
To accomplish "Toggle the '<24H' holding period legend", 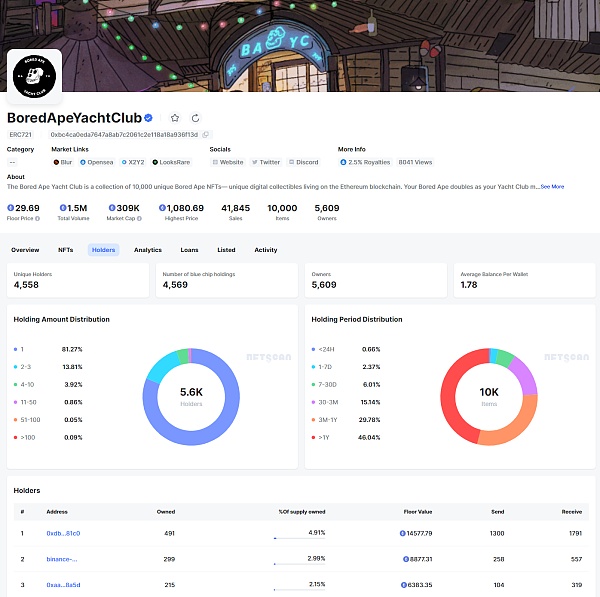I will [346, 349].
